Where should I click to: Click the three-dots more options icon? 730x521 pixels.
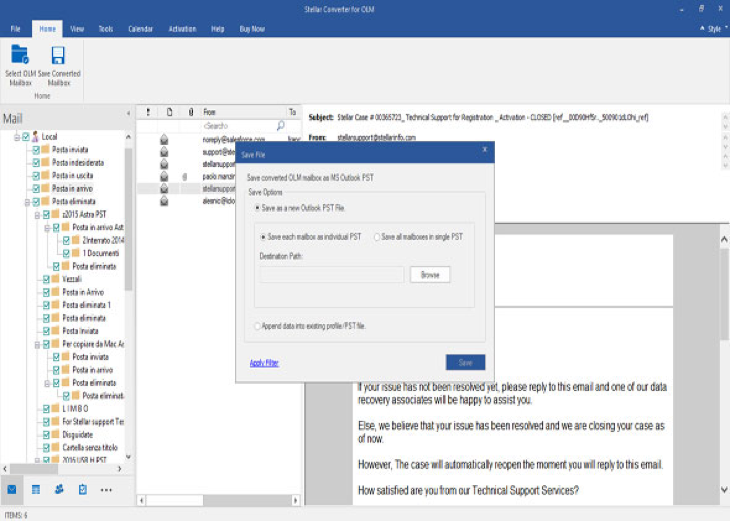(x=106, y=490)
